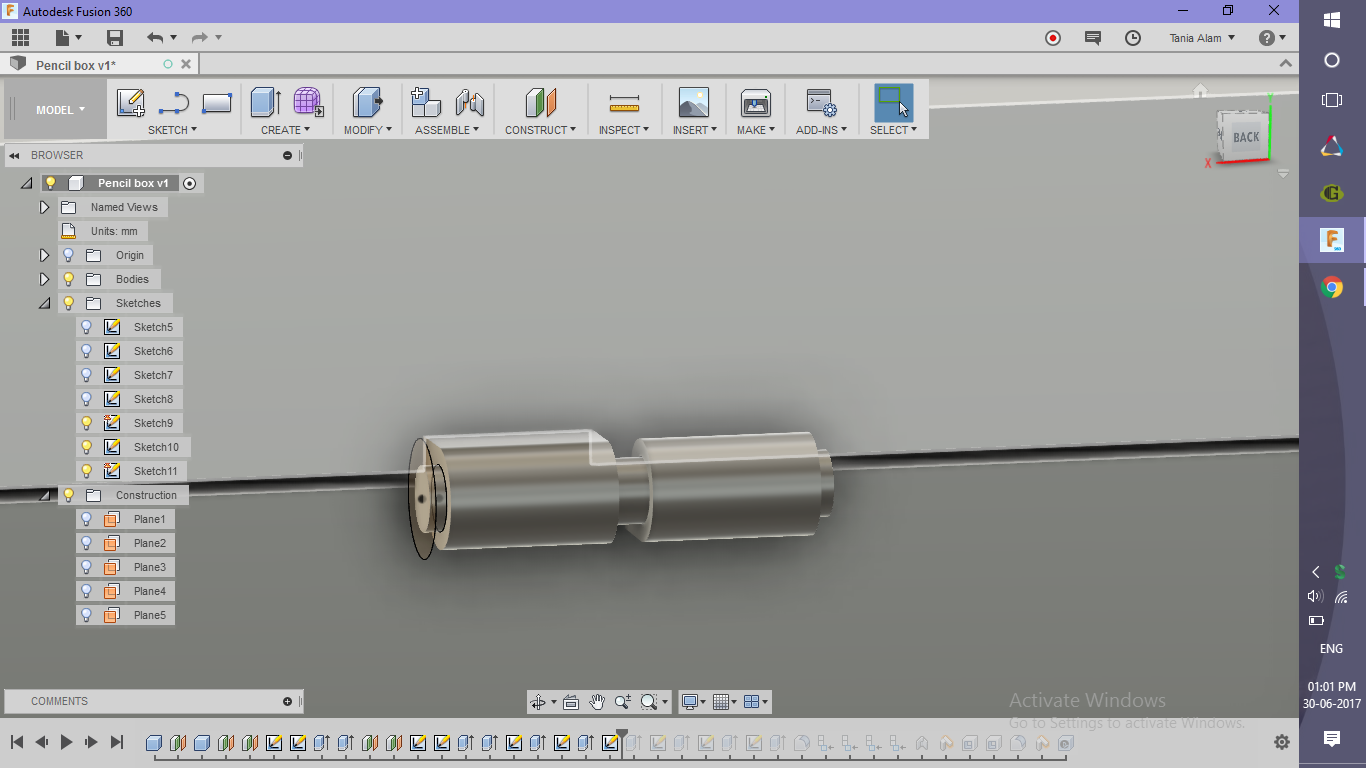
Task: Click the help question mark button
Action: (1267, 38)
